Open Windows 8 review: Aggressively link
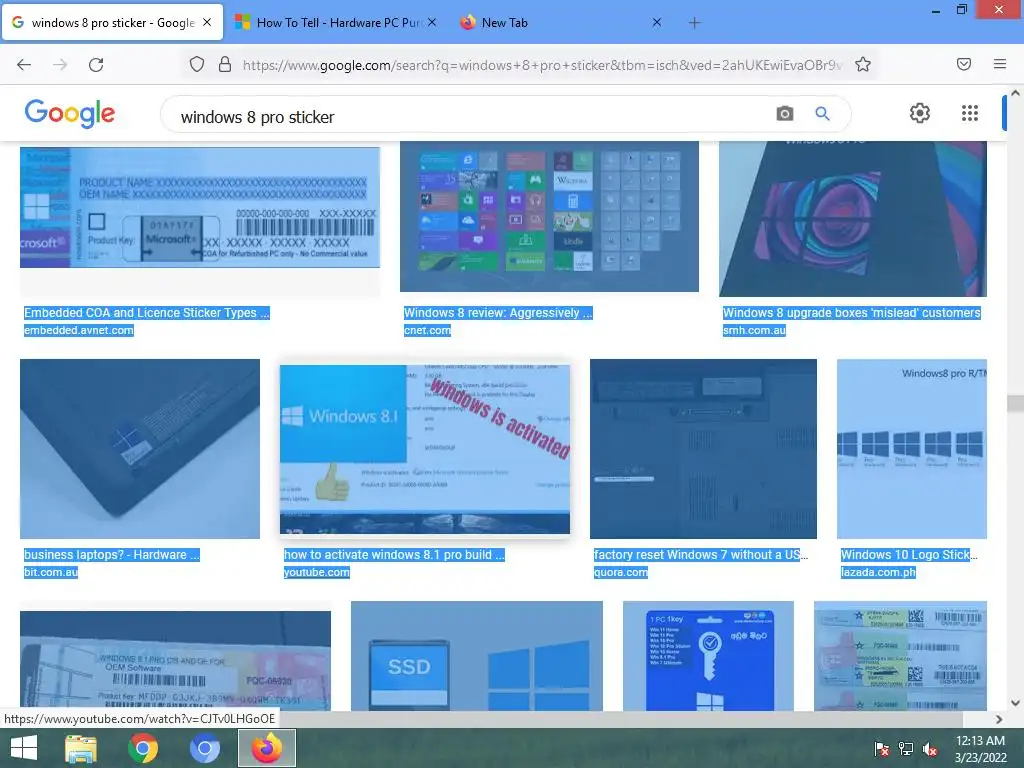This screenshot has width=1024, height=768. coord(498,313)
